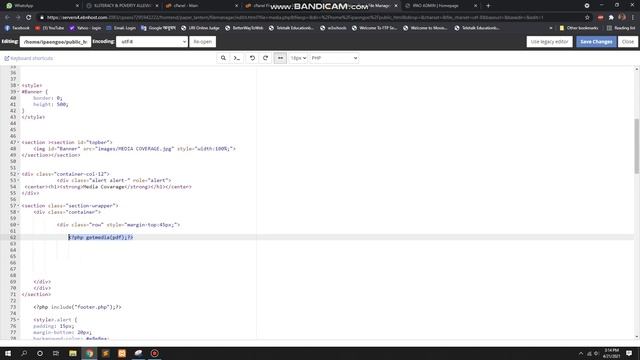Click Use legacy editor button
The height and width of the screenshot is (360, 640).
point(549,42)
